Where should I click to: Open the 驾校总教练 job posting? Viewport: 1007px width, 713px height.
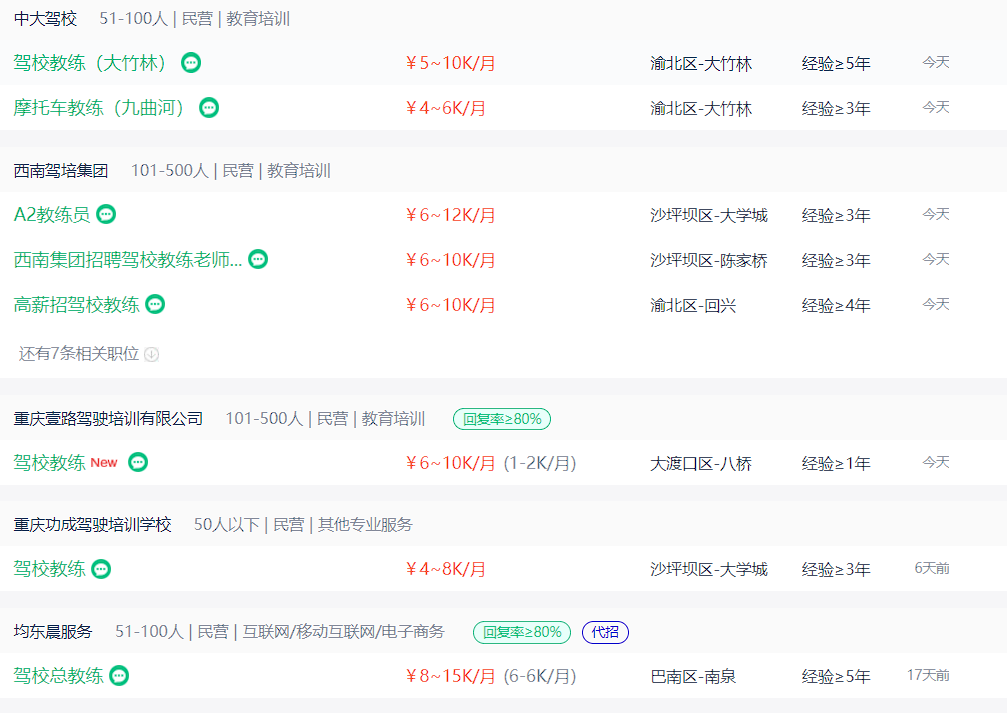click(x=58, y=676)
